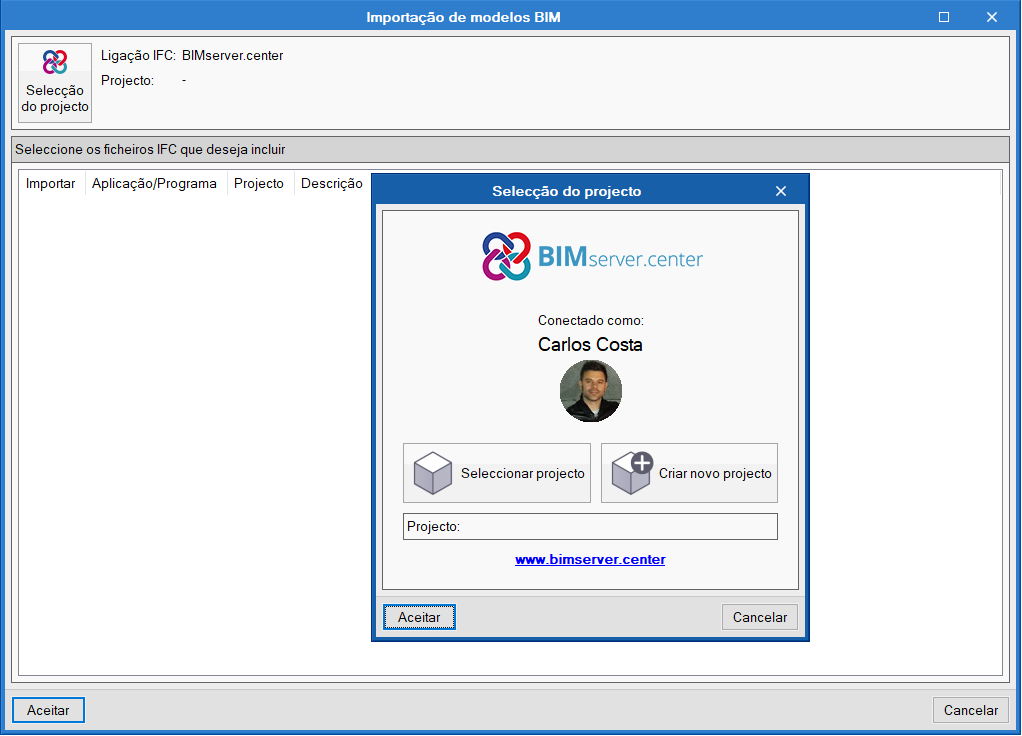1022x736 pixels.
Task: Click the Importar column header
Action: pyautogui.click(x=51, y=184)
